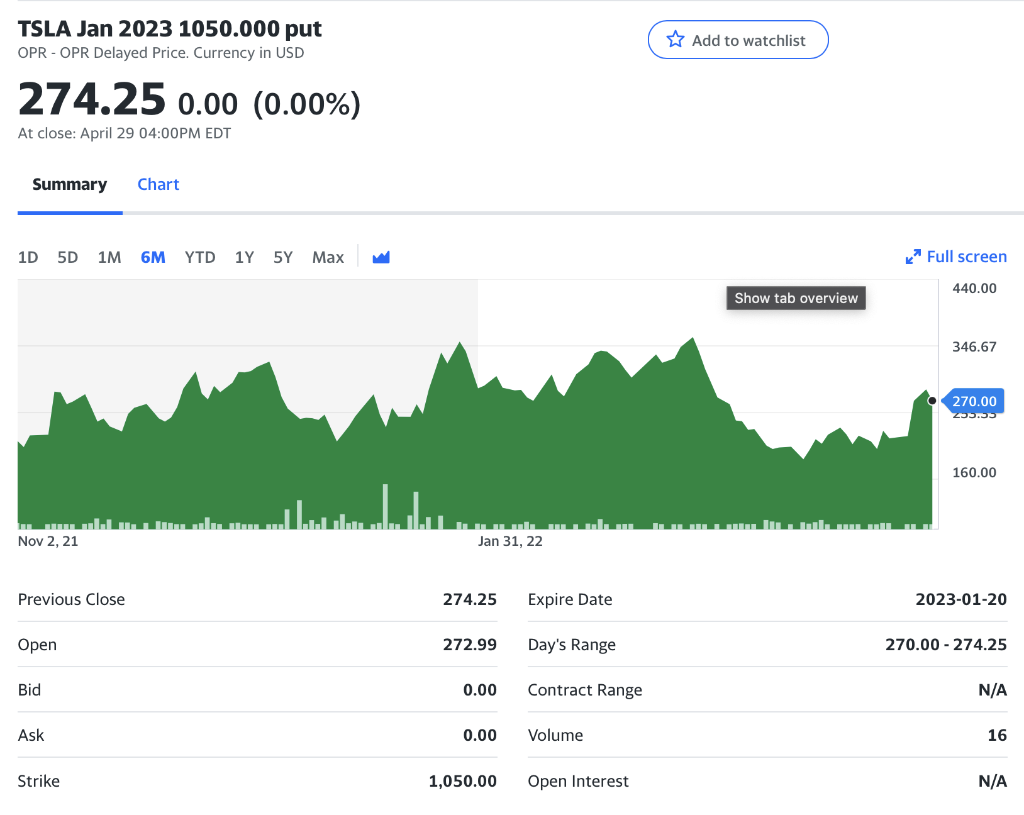Screen dimensions: 1024x815
Task: Switch chart to YTD range
Action: [200, 257]
